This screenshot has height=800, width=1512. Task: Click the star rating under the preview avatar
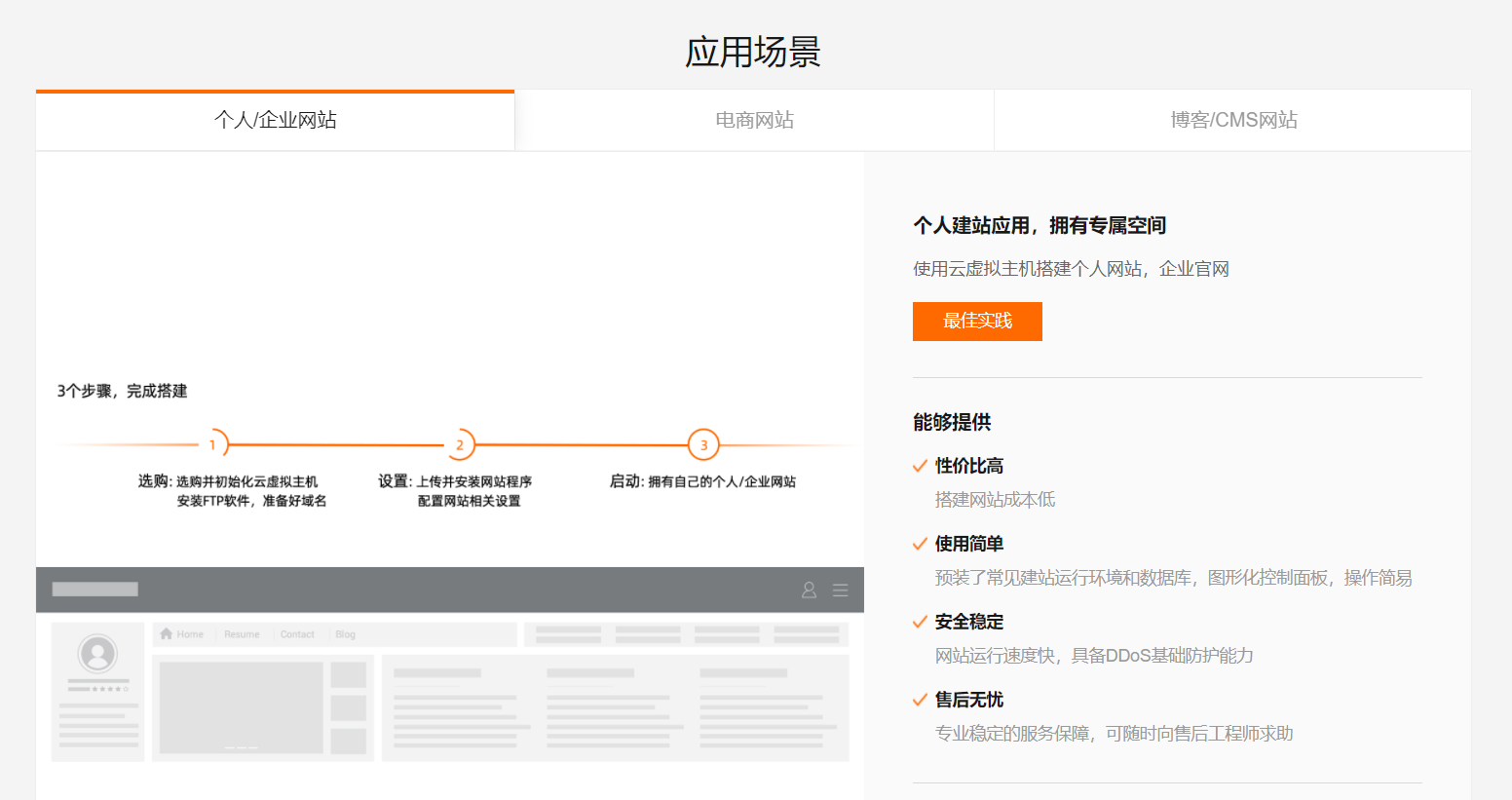[110, 688]
